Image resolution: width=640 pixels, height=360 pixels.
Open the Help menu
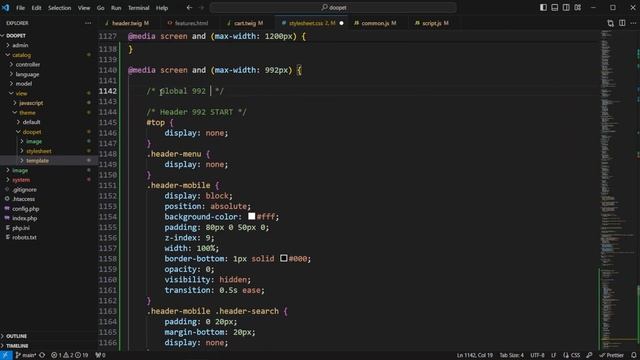pos(162,8)
